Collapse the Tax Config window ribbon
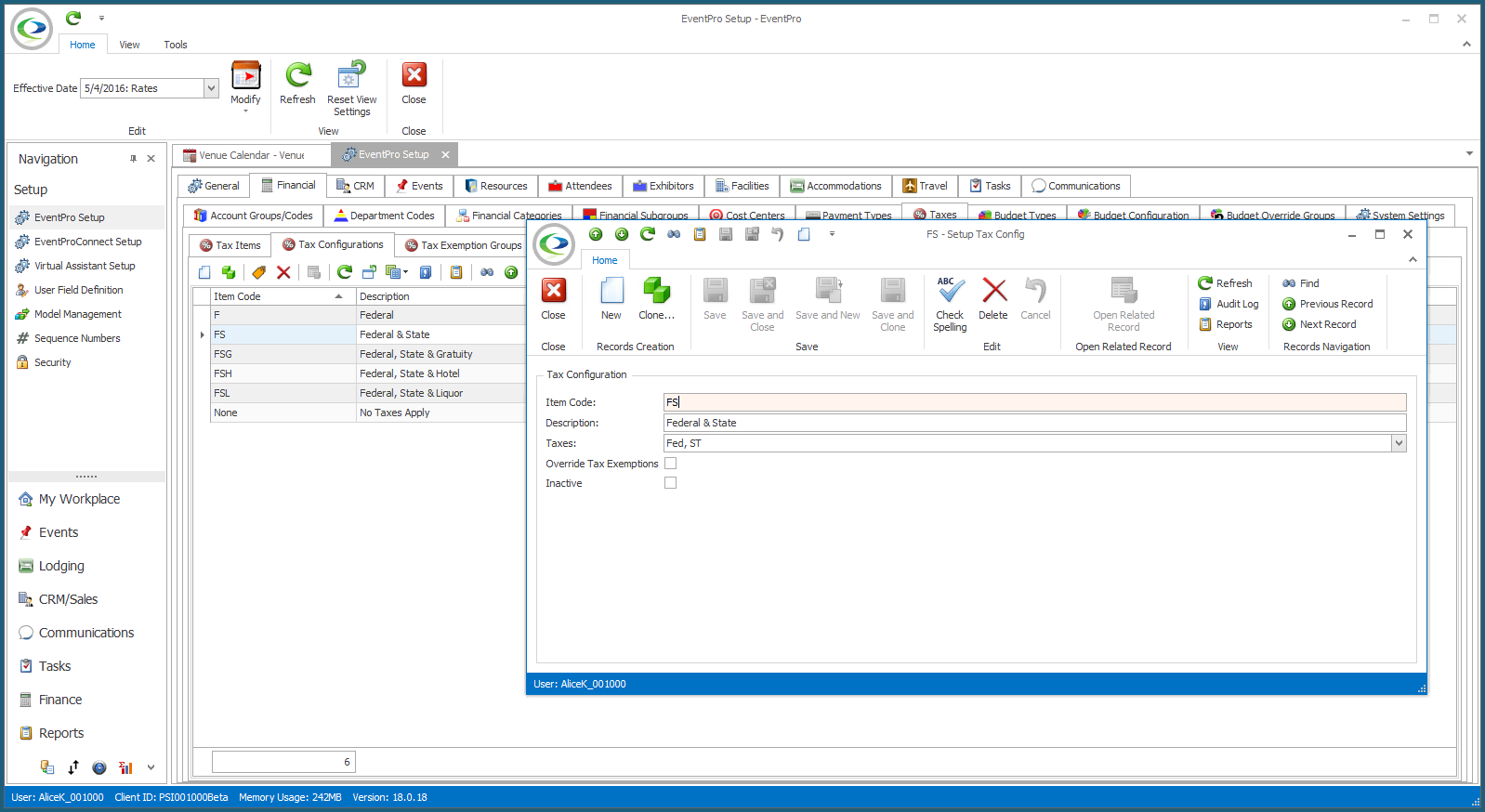 pos(1413,260)
